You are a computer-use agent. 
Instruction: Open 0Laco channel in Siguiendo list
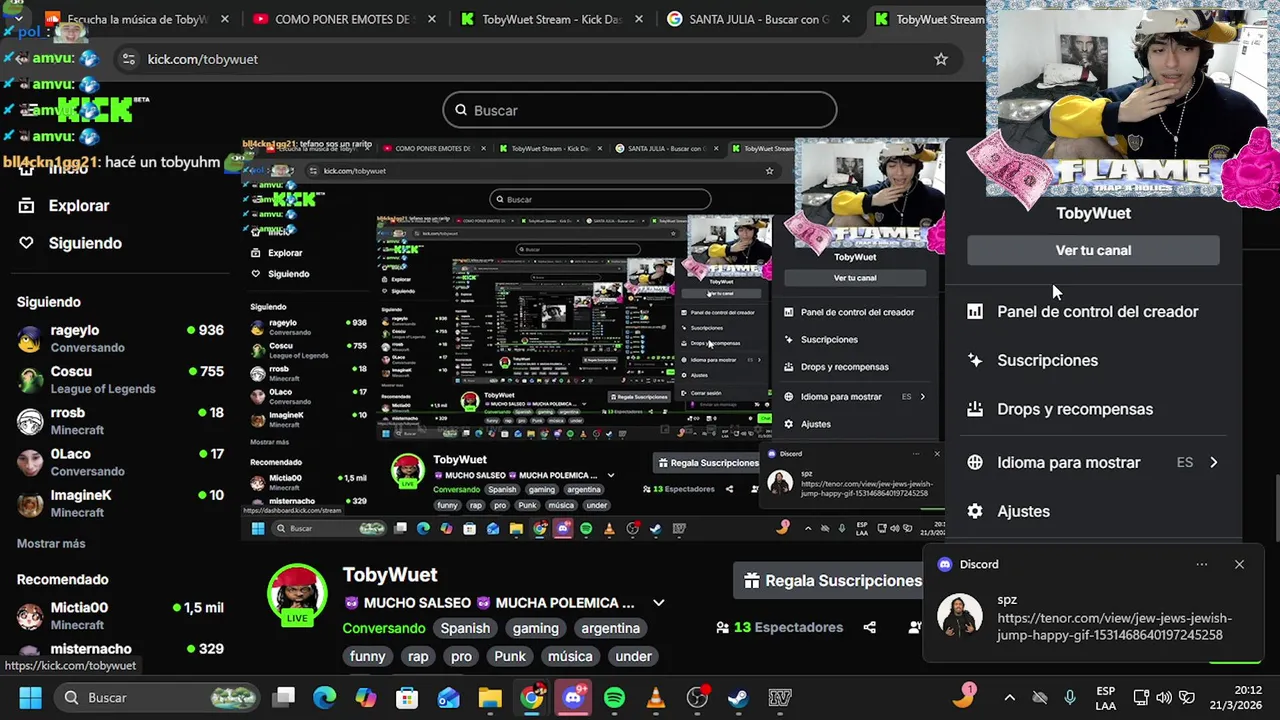point(120,461)
